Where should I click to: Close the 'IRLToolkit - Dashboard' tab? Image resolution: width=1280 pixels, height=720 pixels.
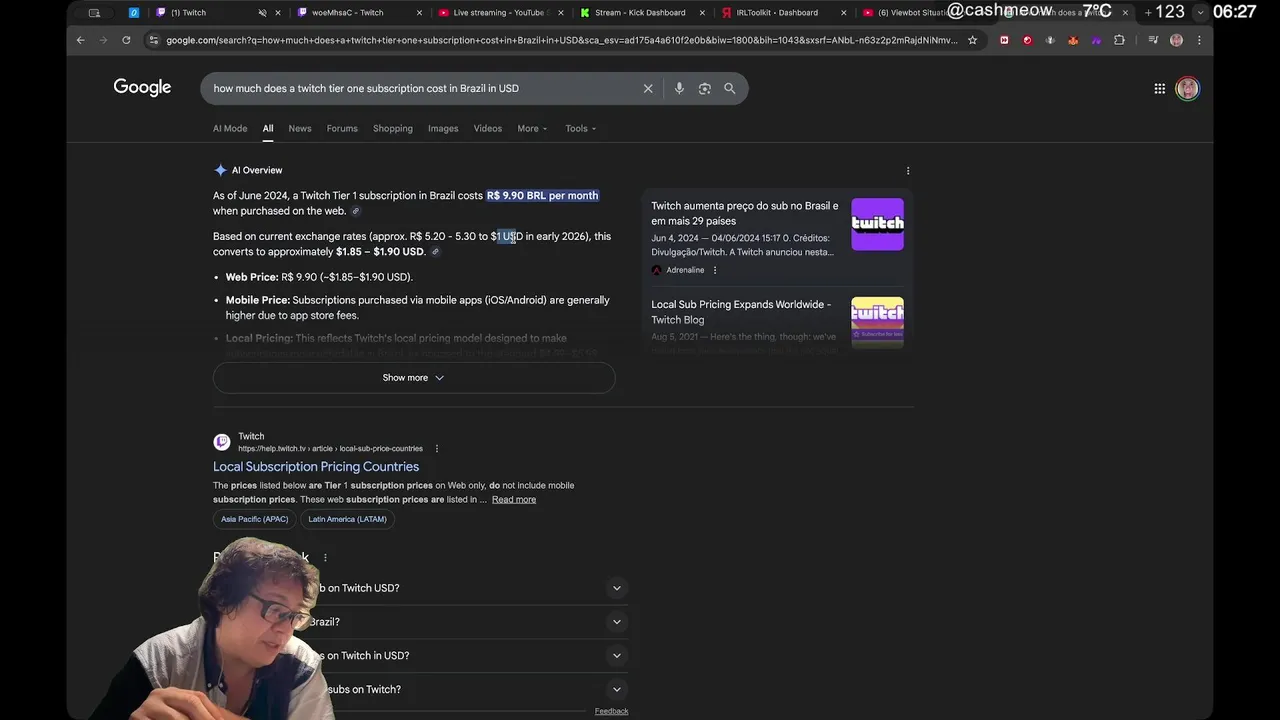pyautogui.click(x=844, y=13)
